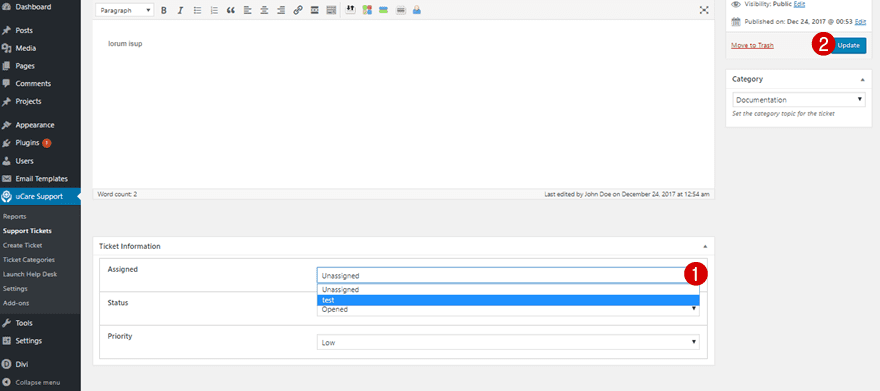Choose 'Unassigned' option in the open list

click(x=508, y=290)
